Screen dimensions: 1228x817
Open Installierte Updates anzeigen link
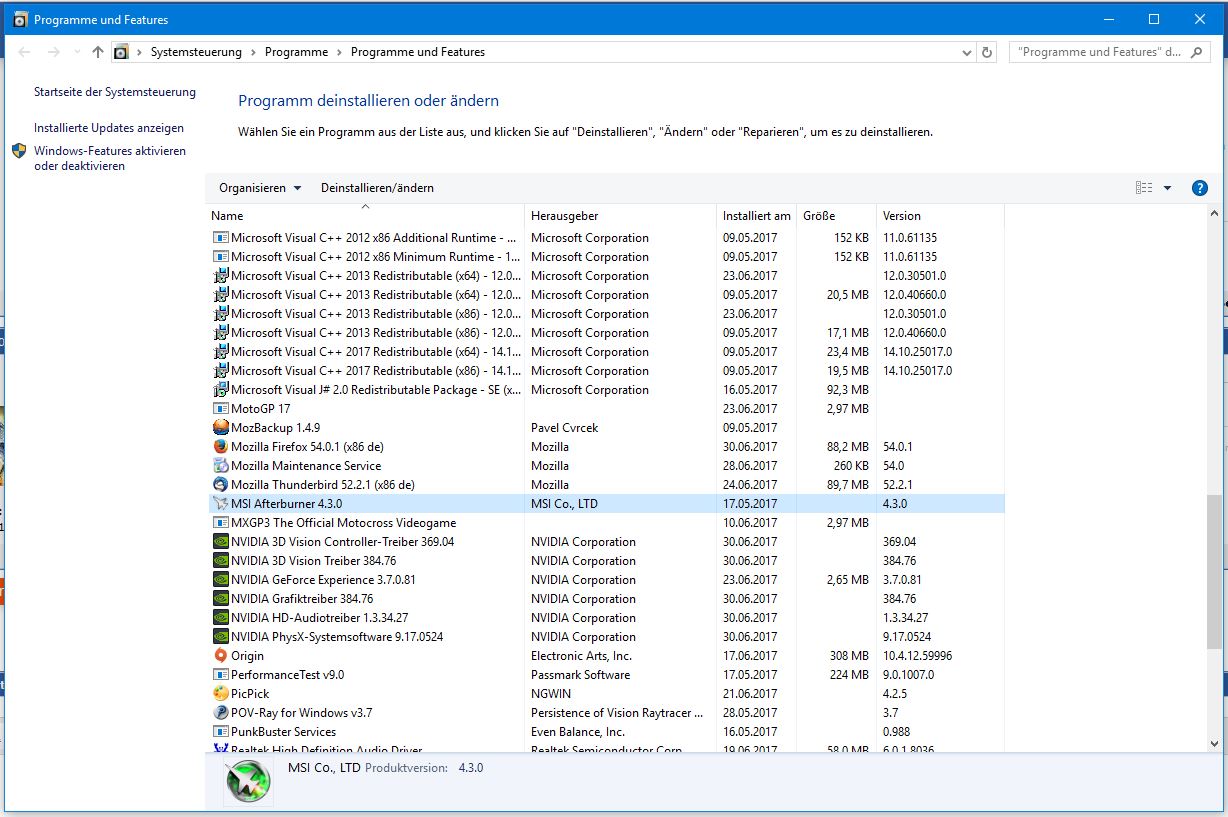tap(109, 128)
